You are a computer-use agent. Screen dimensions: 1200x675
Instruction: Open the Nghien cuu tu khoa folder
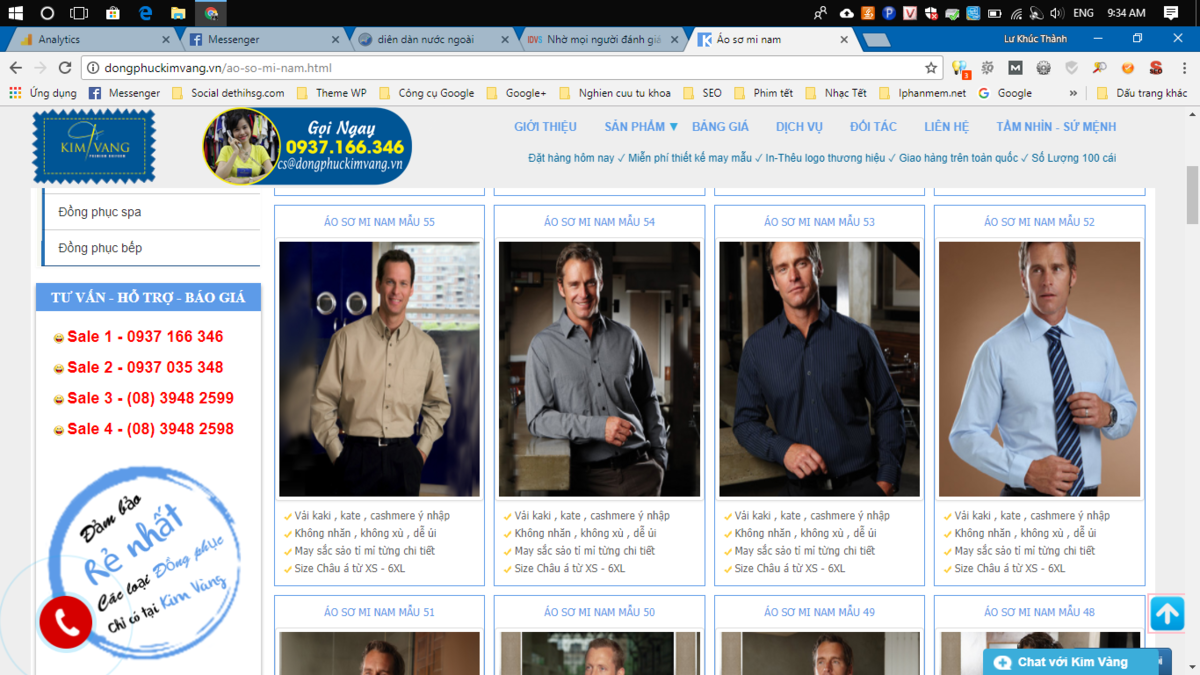(615, 93)
